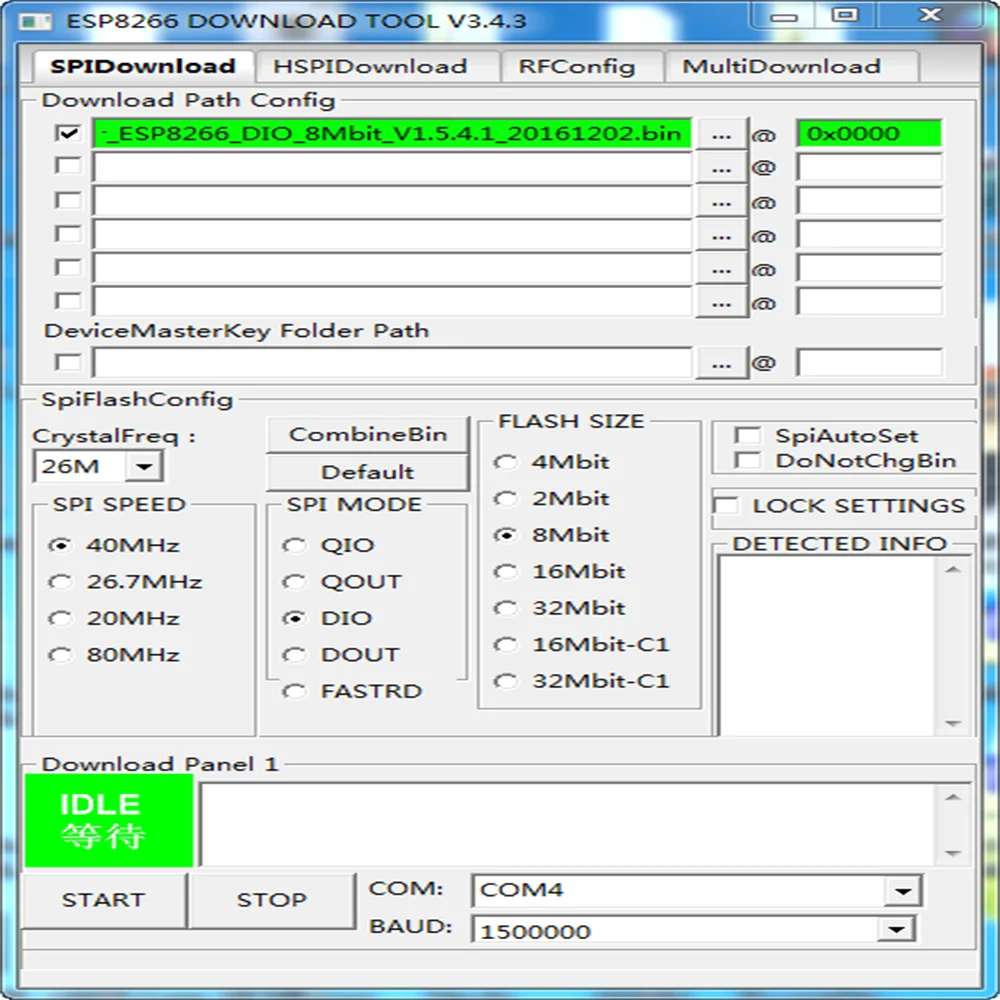The image size is (1000, 1000).
Task: Tick the LOCK SETTINGS checkbox
Action: point(726,505)
